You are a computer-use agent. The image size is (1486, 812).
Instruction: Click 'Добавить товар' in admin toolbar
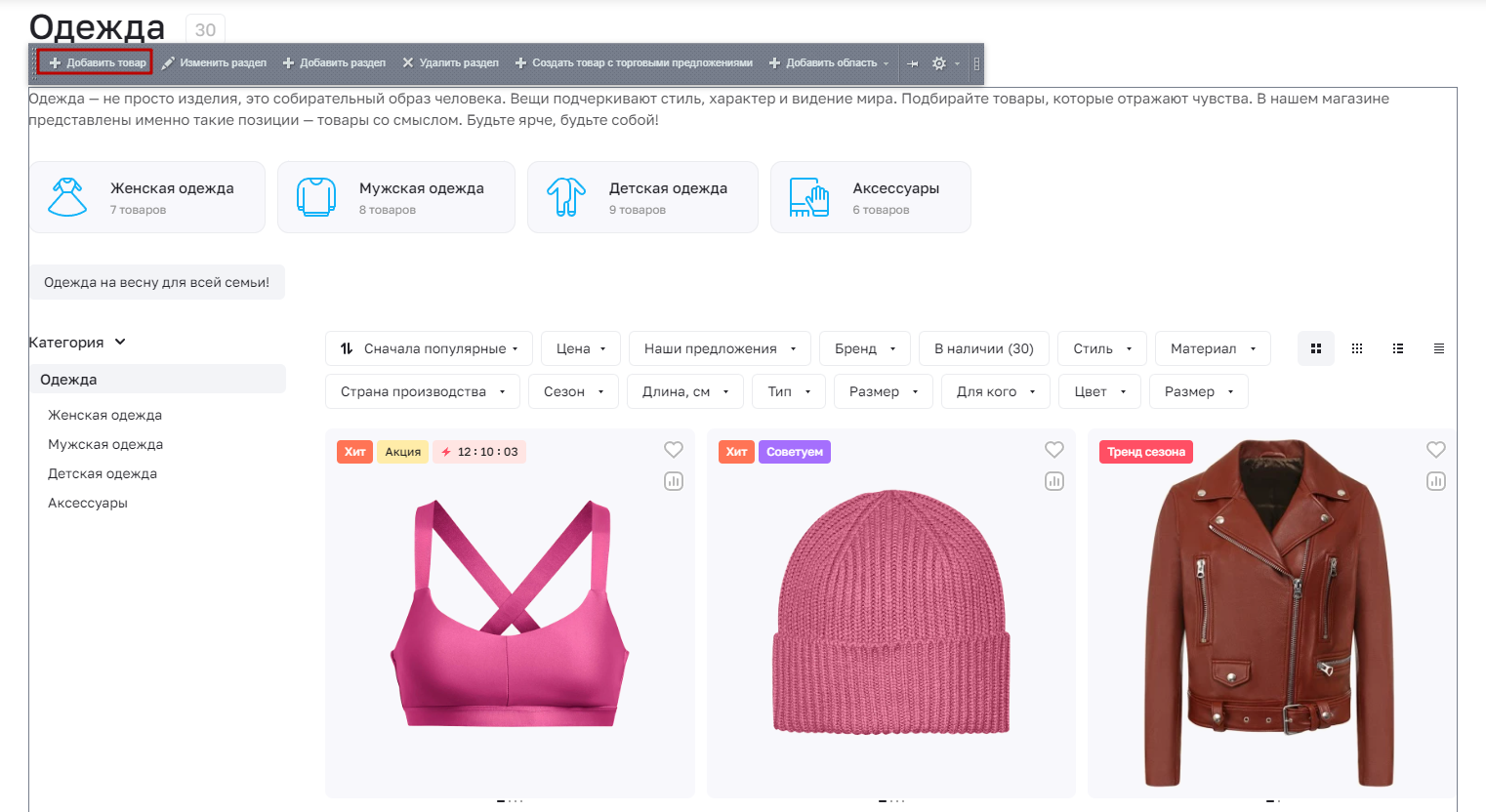coord(97,62)
